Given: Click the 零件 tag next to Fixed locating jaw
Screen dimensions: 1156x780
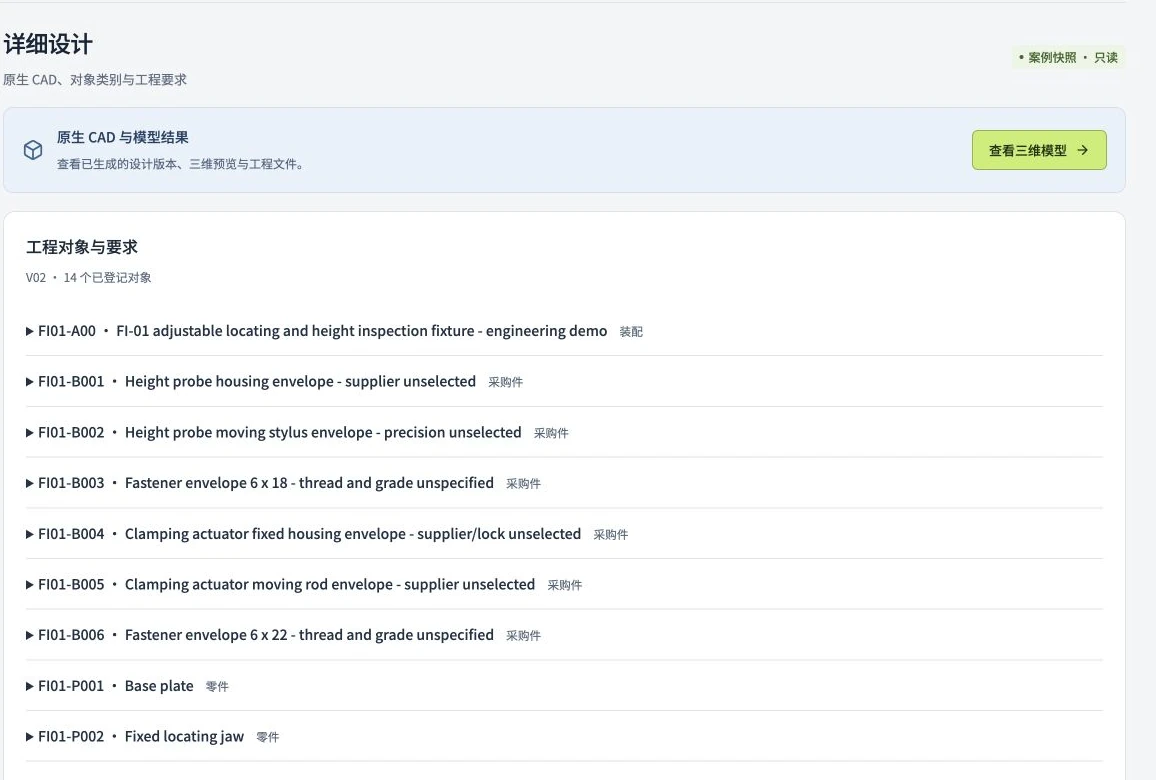Looking at the screenshot, I should [268, 737].
